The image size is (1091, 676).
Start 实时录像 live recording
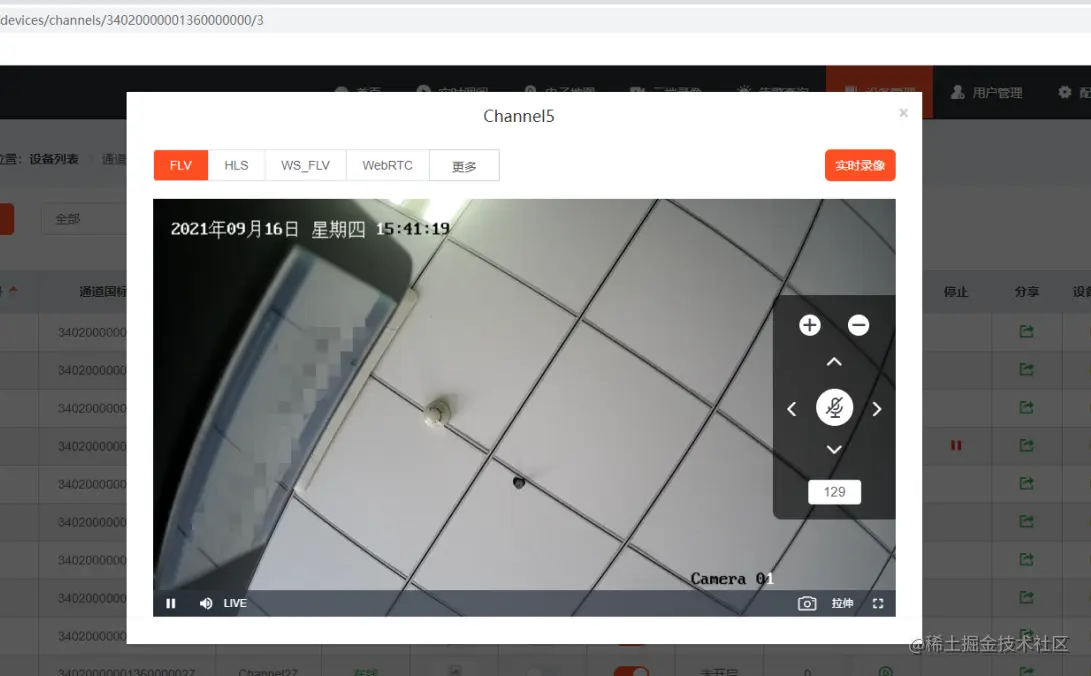(860, 166)
